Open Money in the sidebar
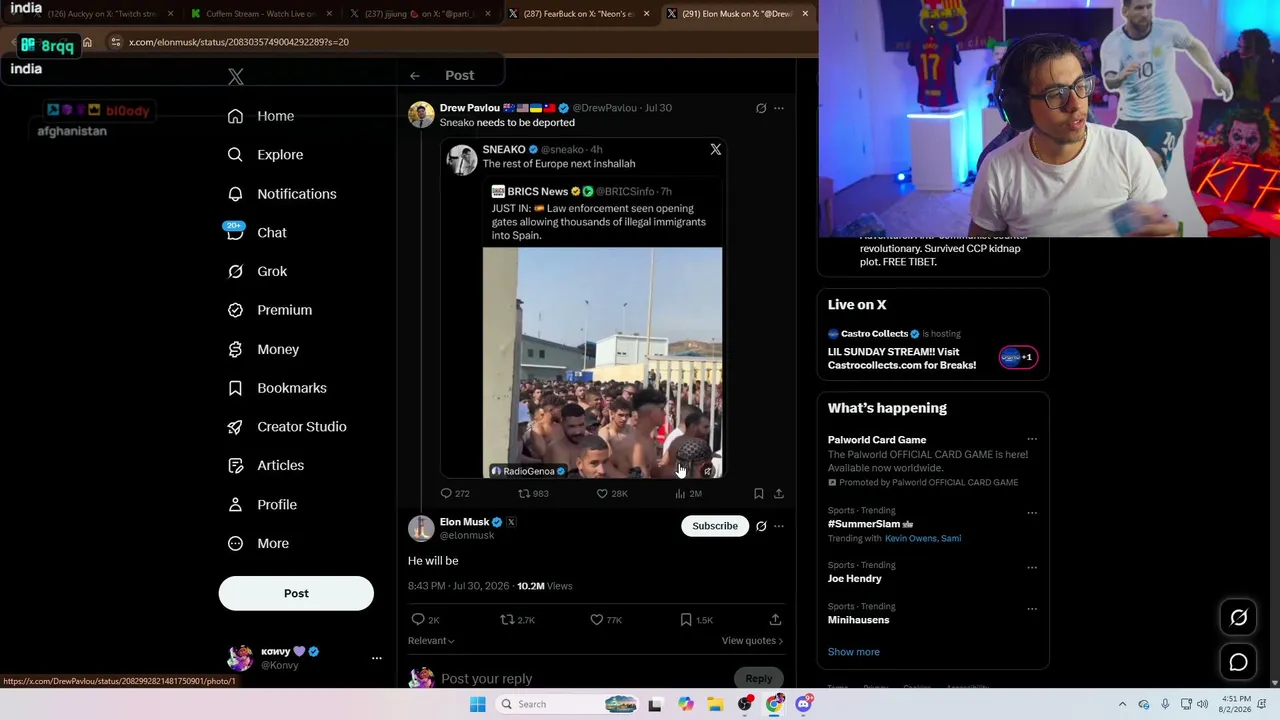The width and height of the screenshot is (1280, 720). coord(262,349)
